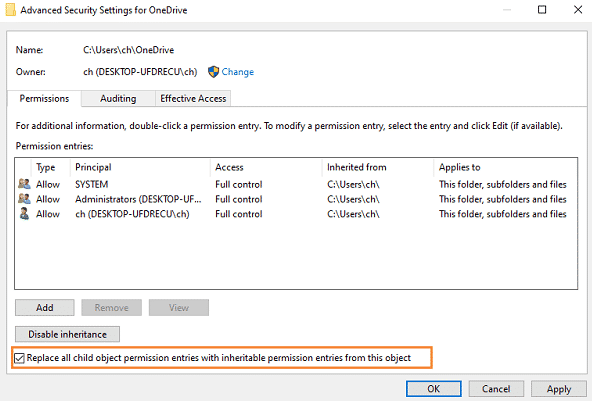The width and height of the screenshot is (592, 401).
Task: Click Applies to text in the Administrators row
Action: coord(503,199)
